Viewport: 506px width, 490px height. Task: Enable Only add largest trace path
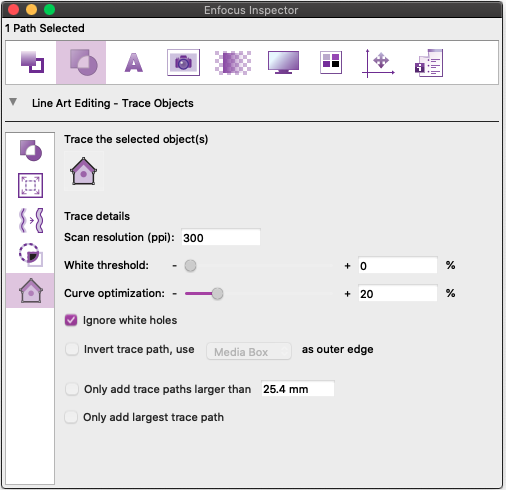coord(71,417)
